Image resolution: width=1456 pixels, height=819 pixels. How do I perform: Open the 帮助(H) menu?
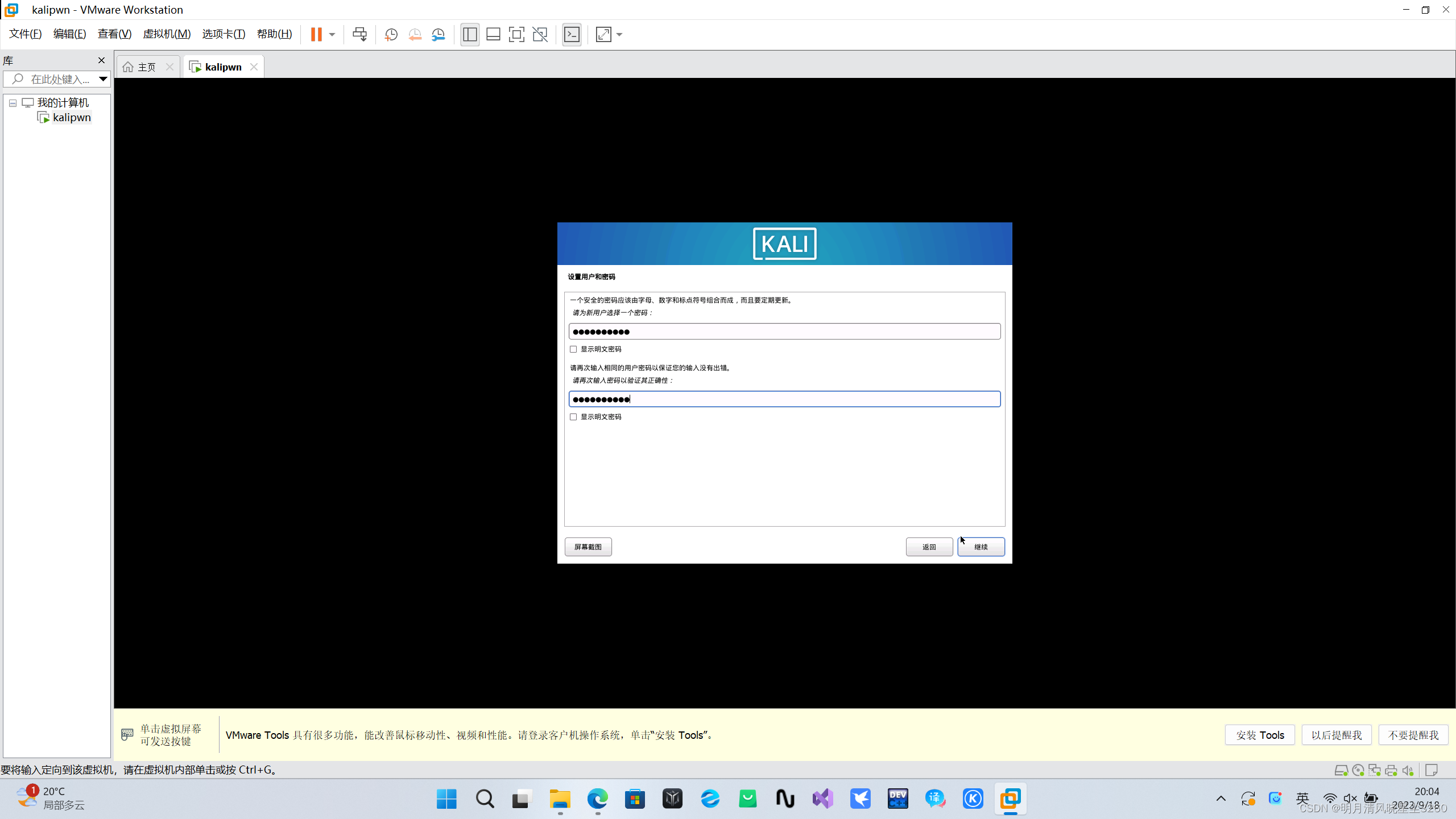click(x=274, y=34)
